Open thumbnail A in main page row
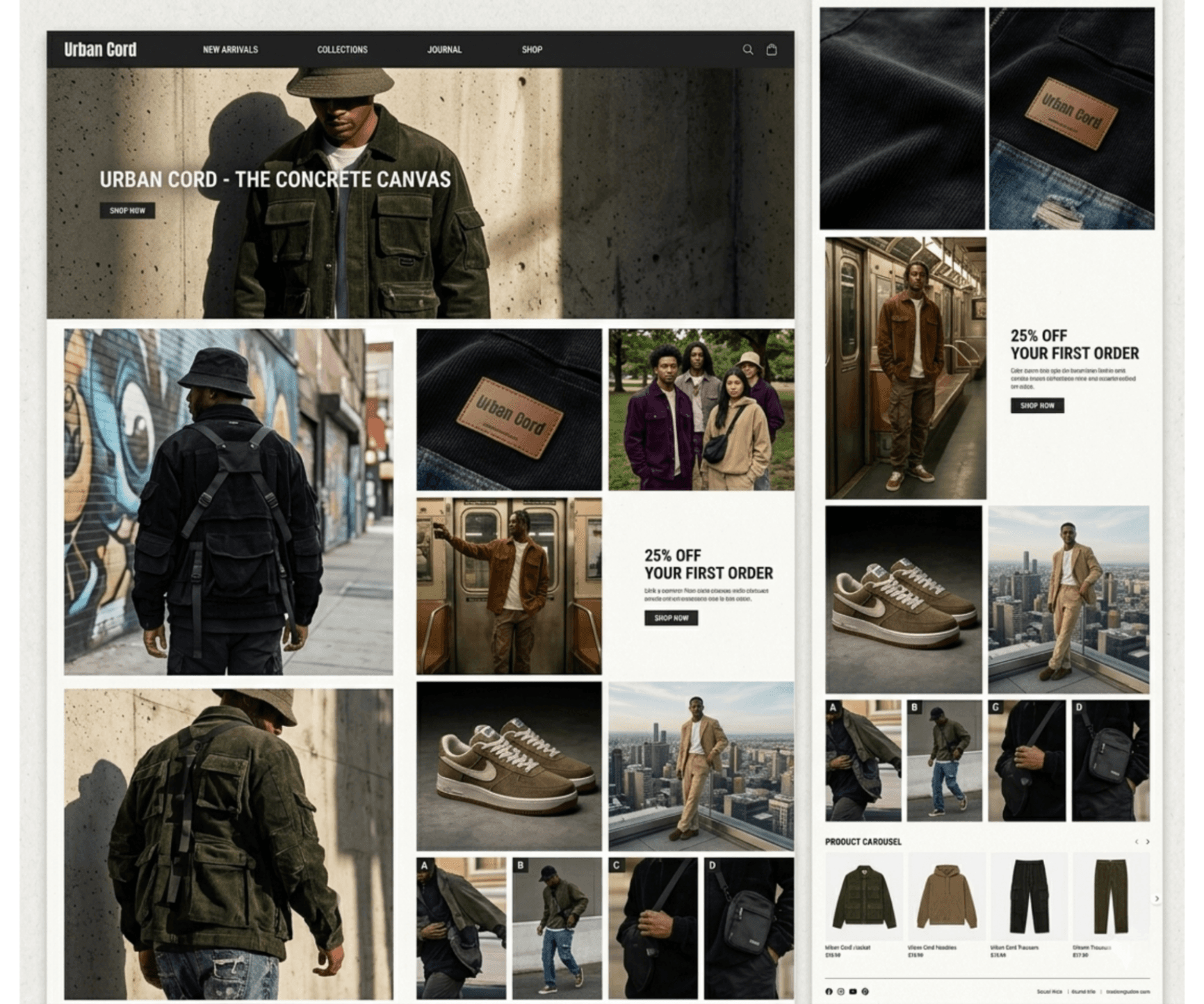The image size is (1204, 1004). 462,928
